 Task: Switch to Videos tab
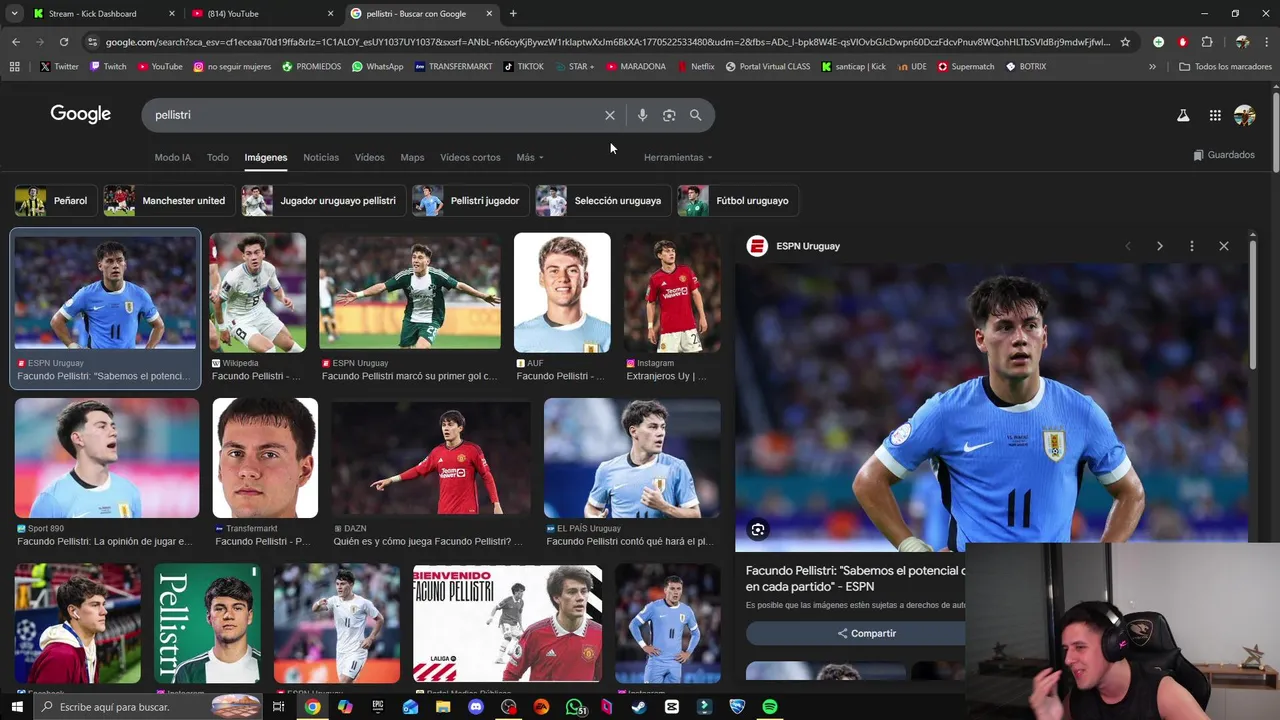pyautogui.click(x=369, y=157)
